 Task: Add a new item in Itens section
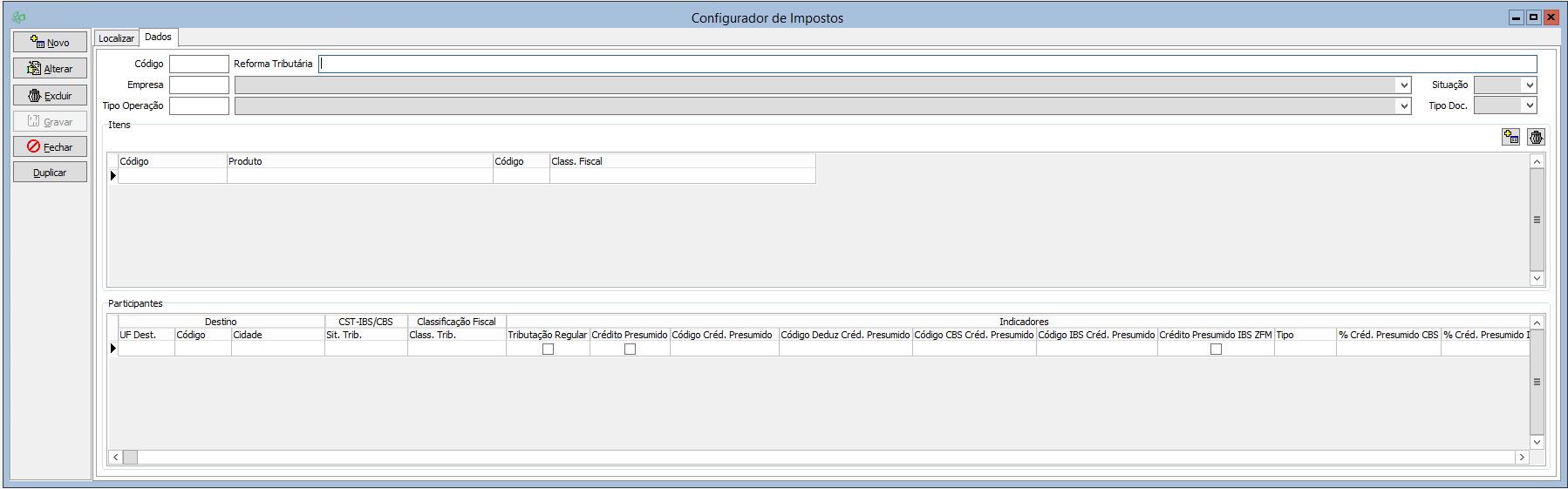[x=1510, y=137]
